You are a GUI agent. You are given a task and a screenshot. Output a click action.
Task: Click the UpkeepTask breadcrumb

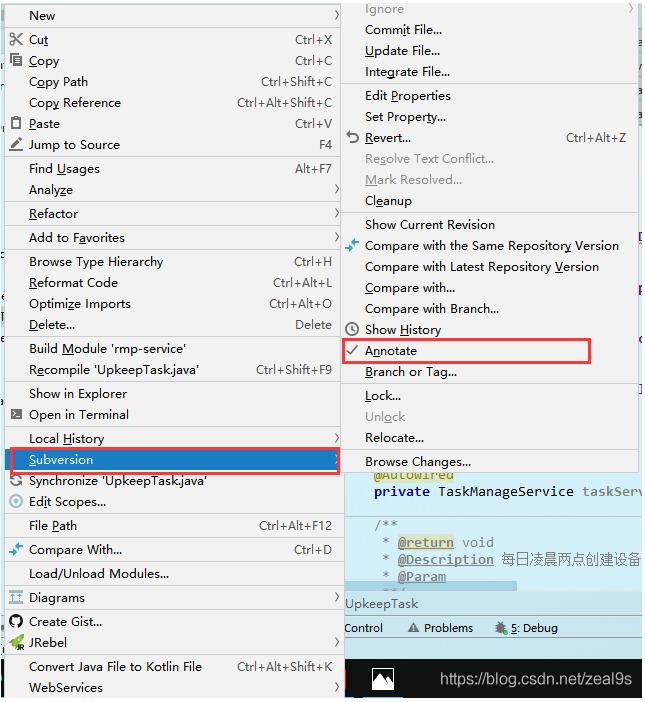click(x=381, y=604)
